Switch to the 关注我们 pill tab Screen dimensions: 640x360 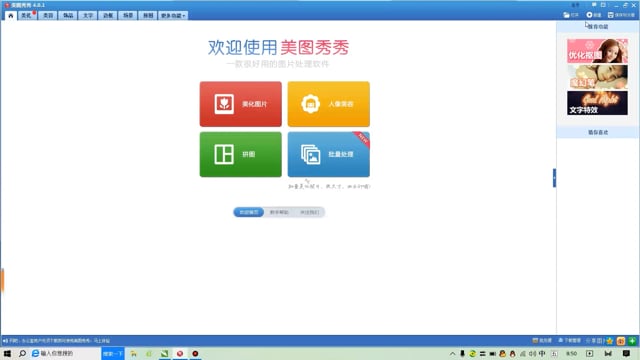point(309,212)
